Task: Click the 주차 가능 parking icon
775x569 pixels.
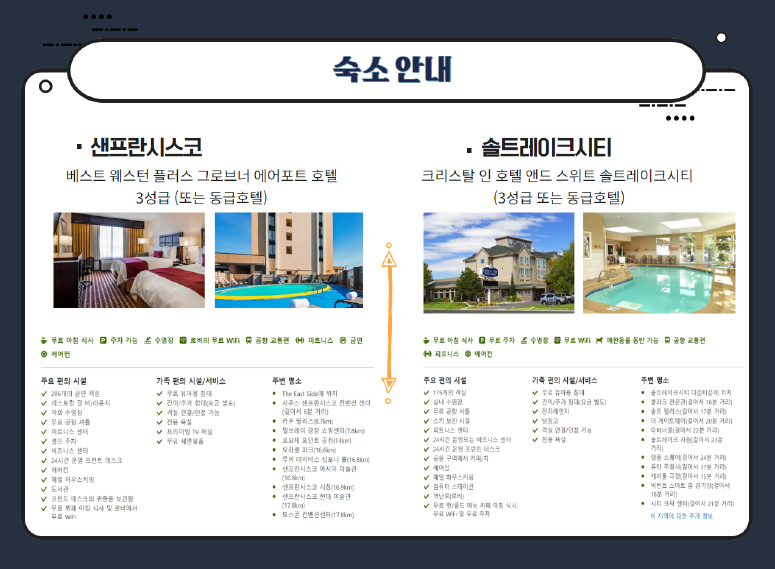Action: (x=103, y=340)
